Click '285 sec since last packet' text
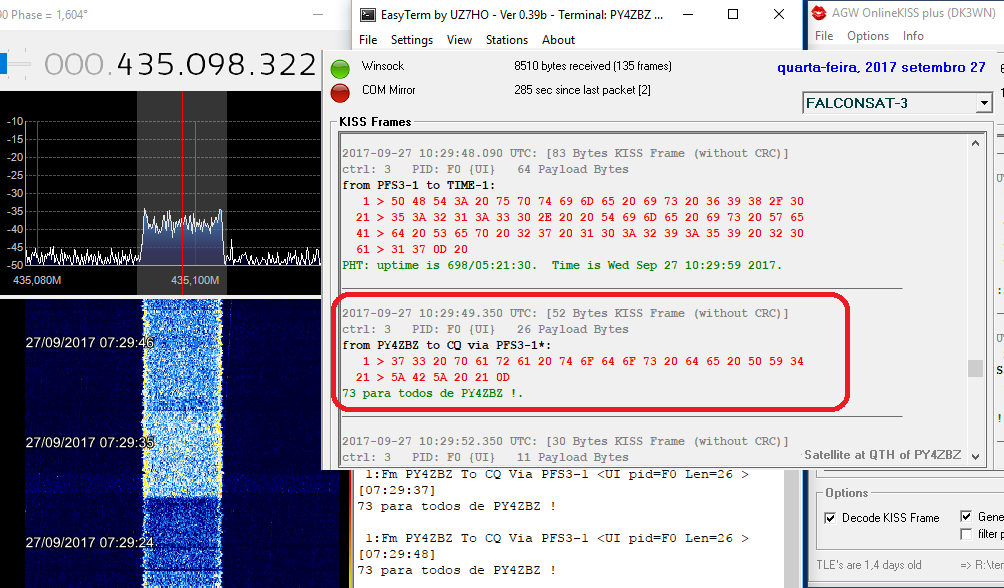 (x=582, y=90)
